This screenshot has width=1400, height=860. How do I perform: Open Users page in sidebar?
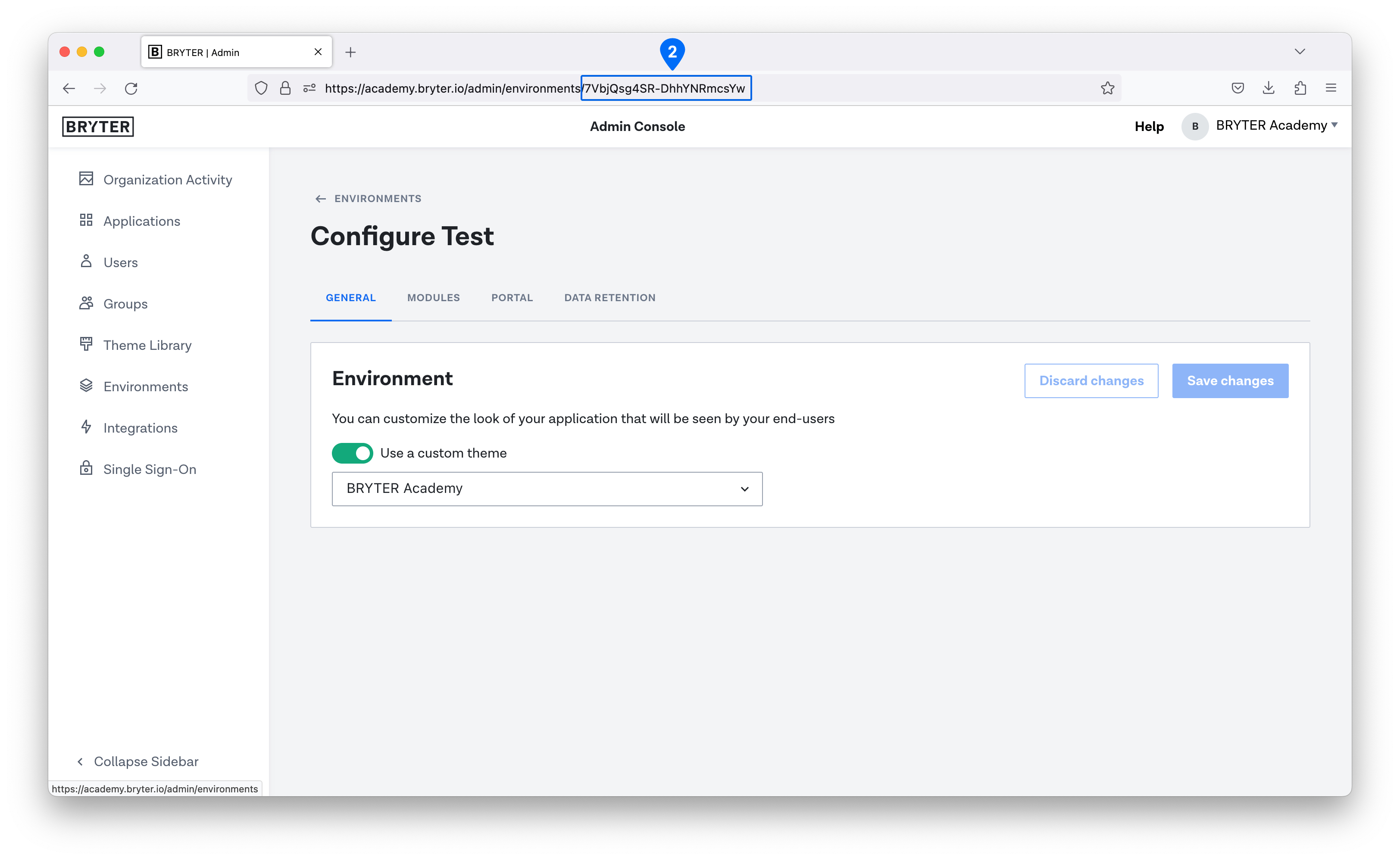121,262
